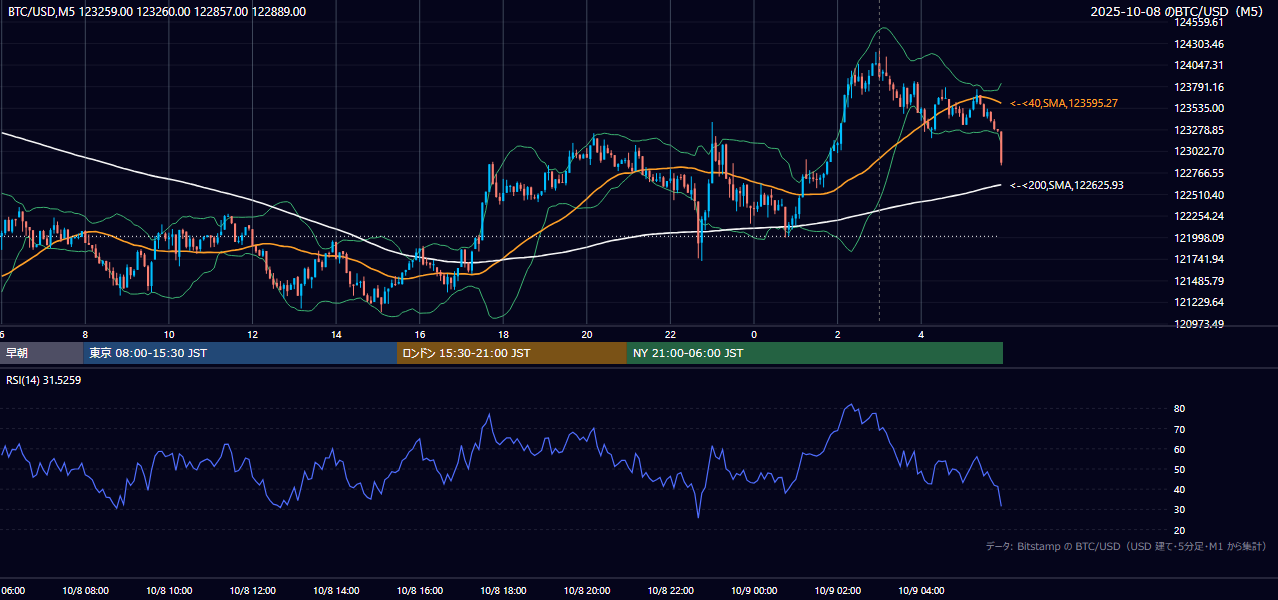This screenshot has height=600, width=1278.
Task: Click RSI scale value 70
Action: click(x=1179, y=429)
